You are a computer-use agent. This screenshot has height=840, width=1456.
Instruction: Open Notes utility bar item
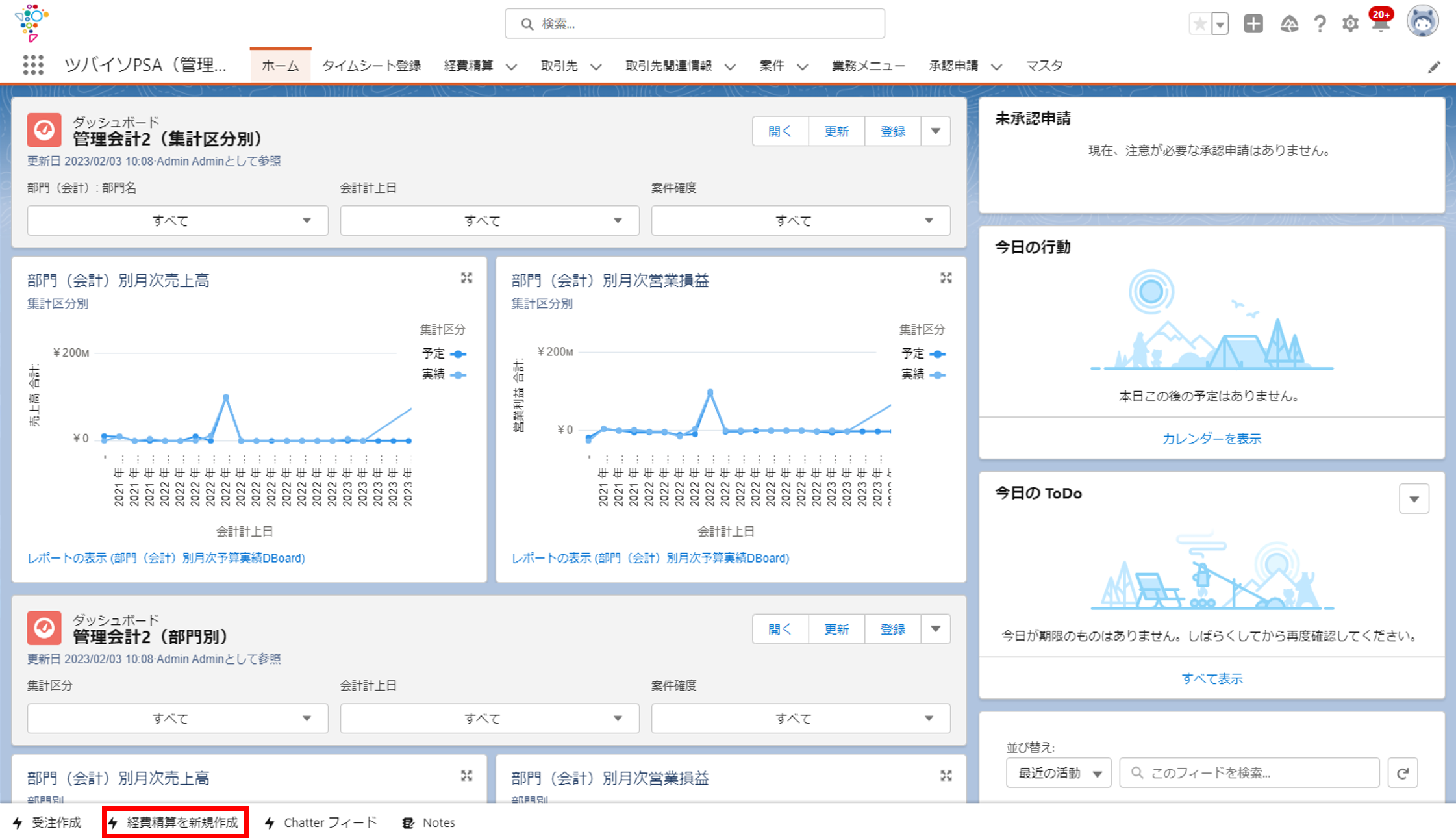coord(429,822)
